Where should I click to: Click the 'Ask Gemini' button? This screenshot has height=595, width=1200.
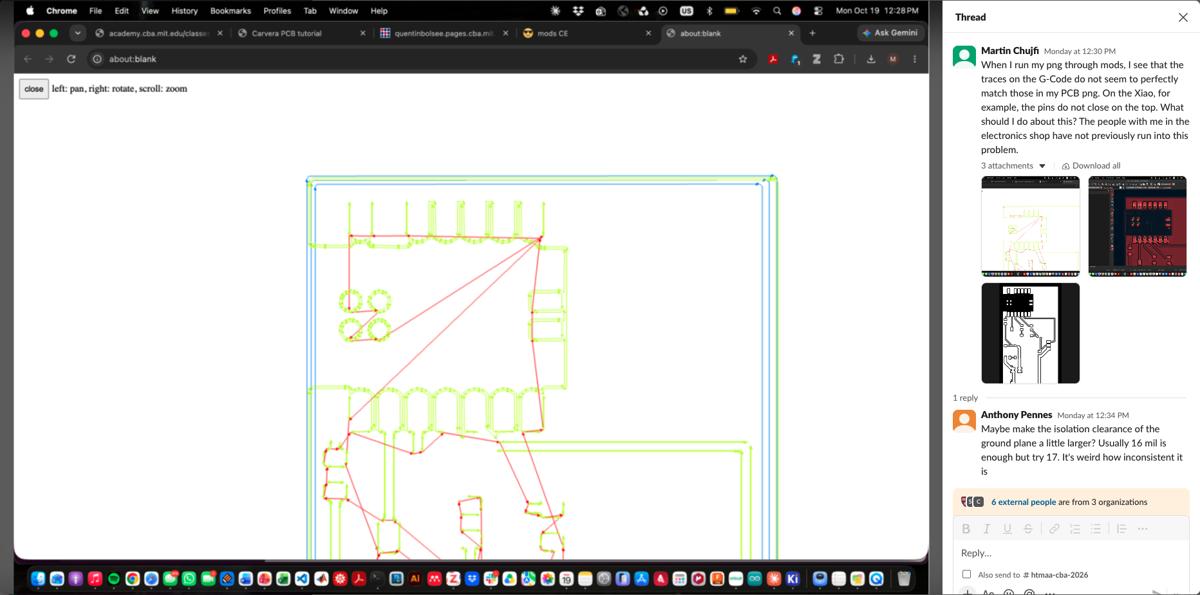click(x=889, y=33)
